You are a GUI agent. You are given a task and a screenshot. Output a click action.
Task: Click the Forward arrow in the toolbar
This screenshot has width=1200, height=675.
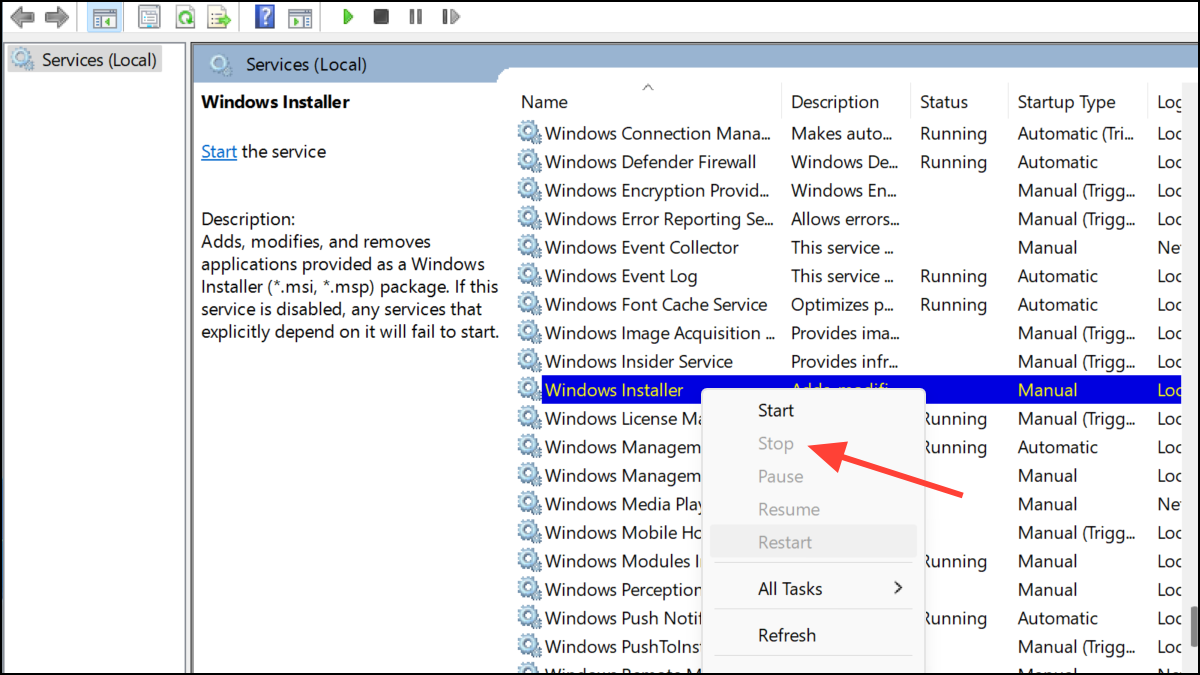[x=57, y=17]
